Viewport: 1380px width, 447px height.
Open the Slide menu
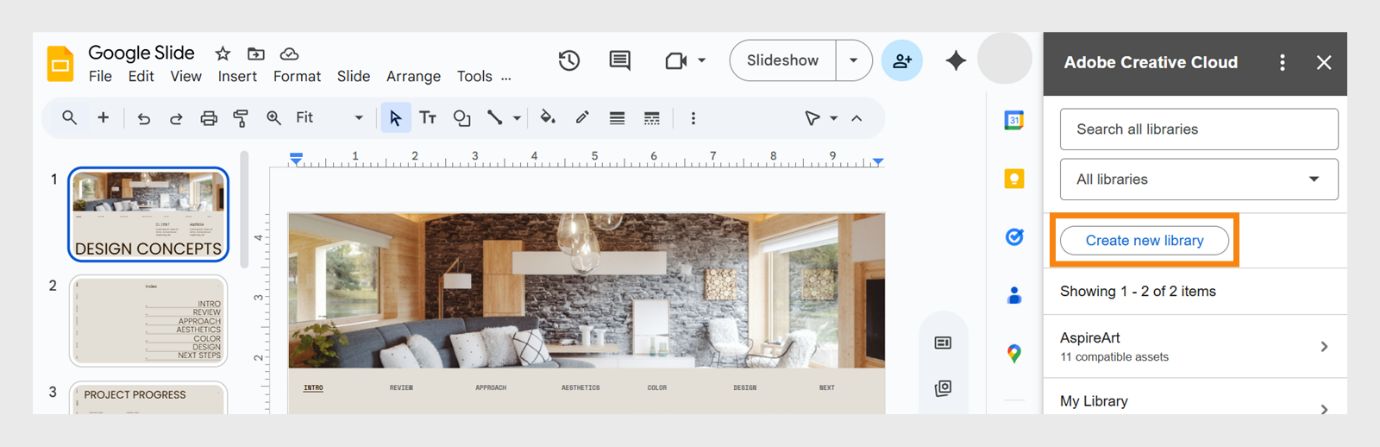pos(353,76)
